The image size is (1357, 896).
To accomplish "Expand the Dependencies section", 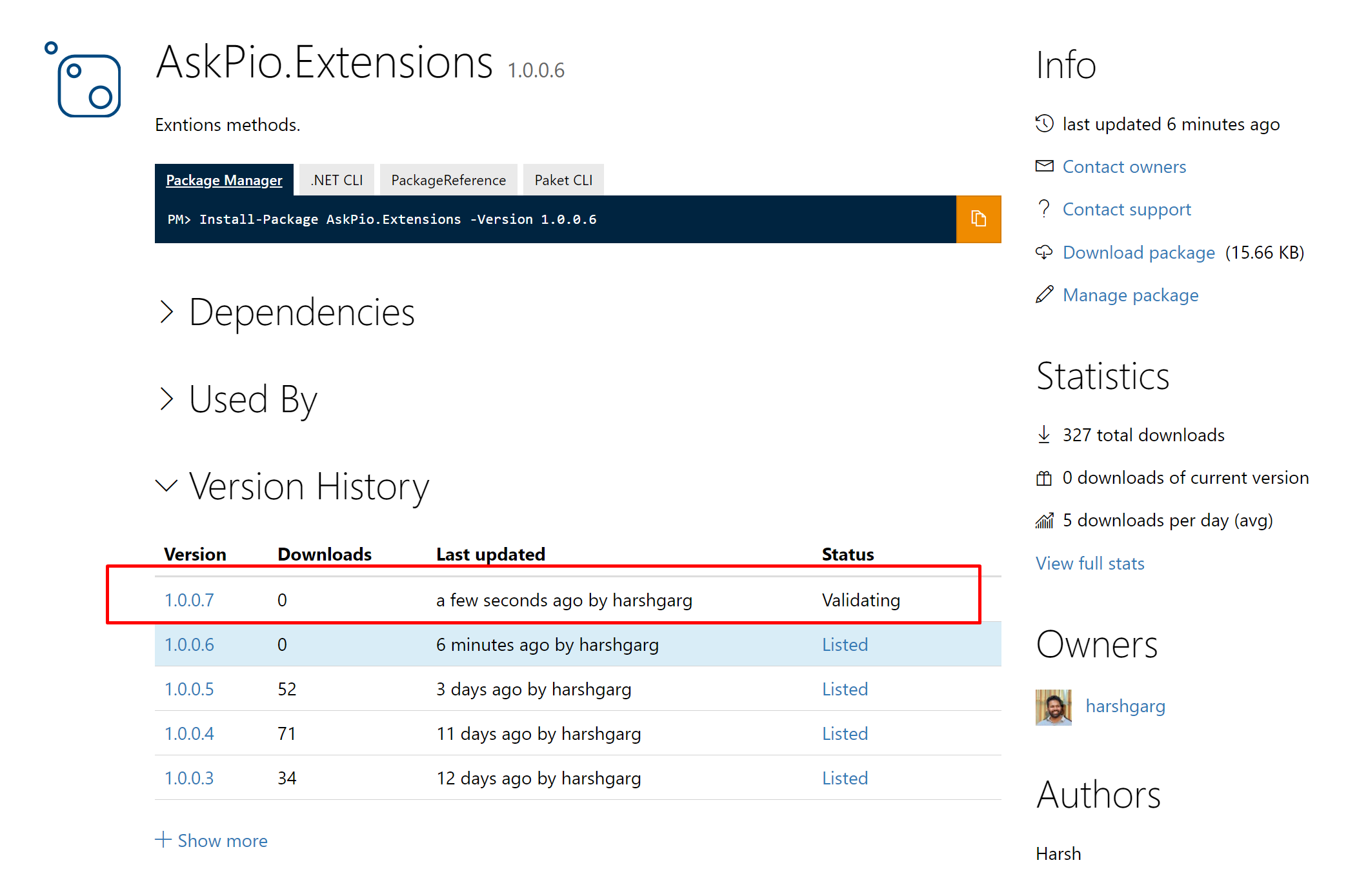I will click(x=166, y=312).
